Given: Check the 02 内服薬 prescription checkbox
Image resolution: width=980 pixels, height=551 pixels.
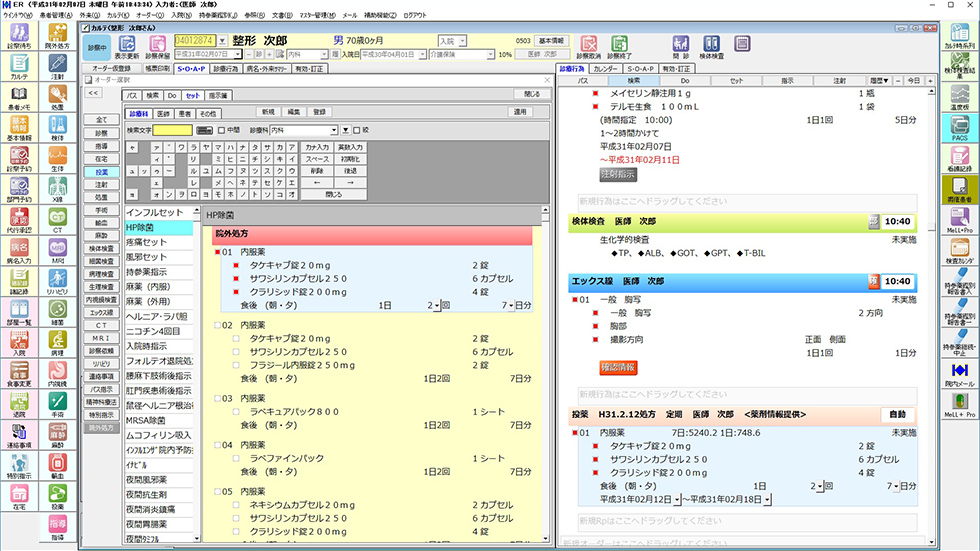Looking at the screenshot, I should pyautogui.click(x=218, y=325).
